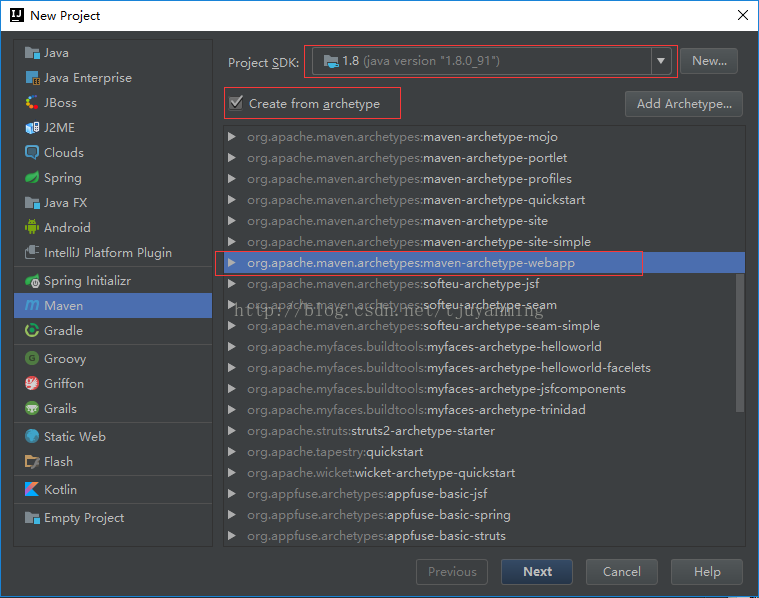Expand maven-archetype-quickstart node

[232, 200]
